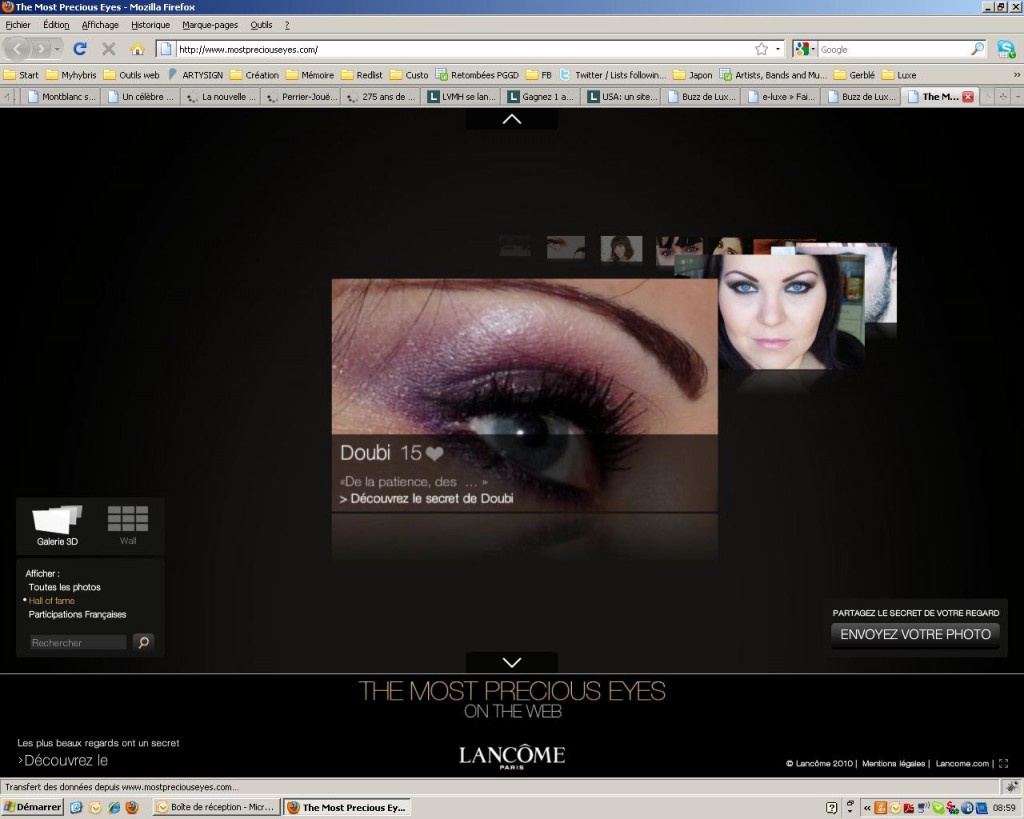Open the Mentions légales link

[893, 763]
